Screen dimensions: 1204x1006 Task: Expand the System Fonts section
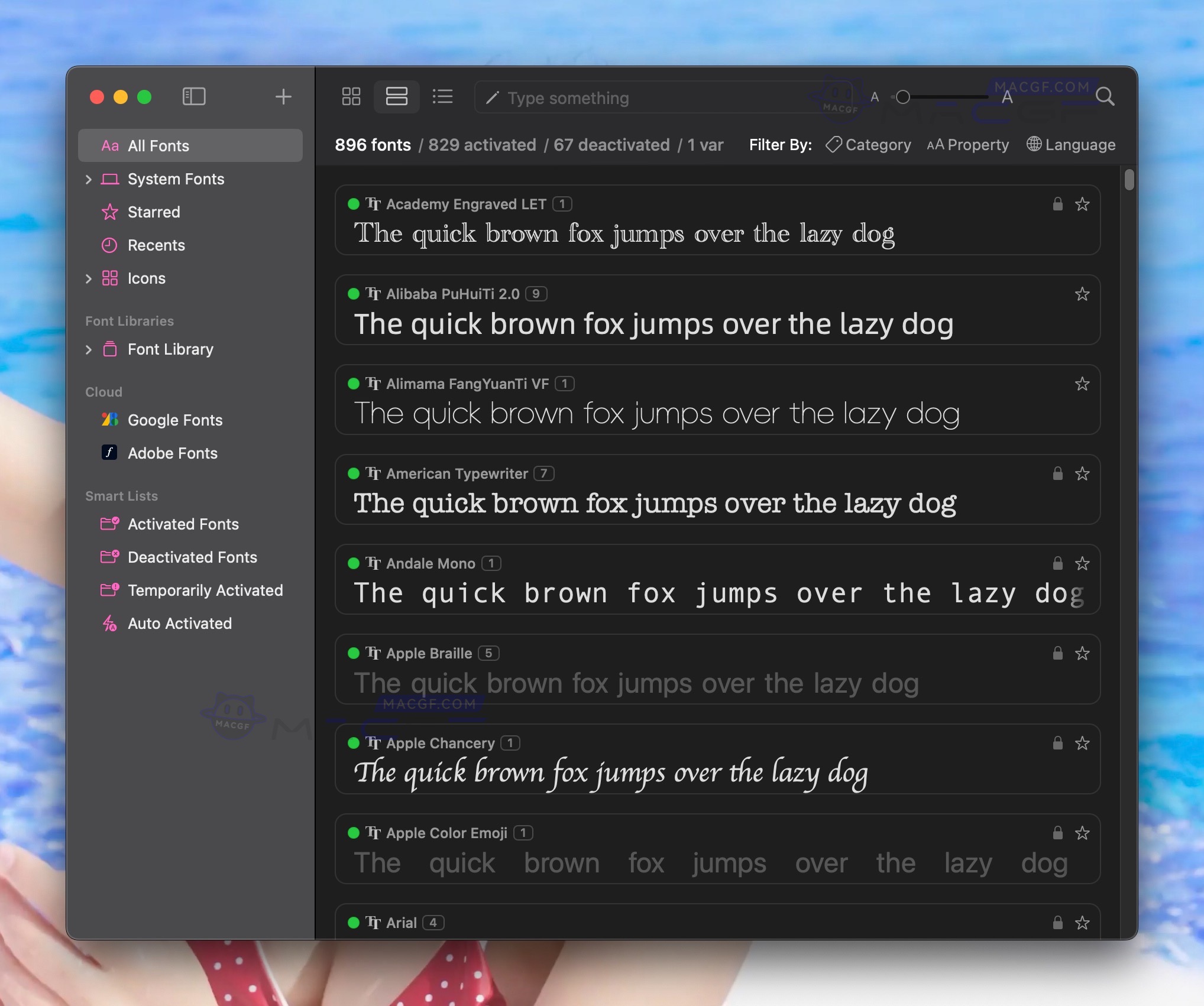click(89, 179)
